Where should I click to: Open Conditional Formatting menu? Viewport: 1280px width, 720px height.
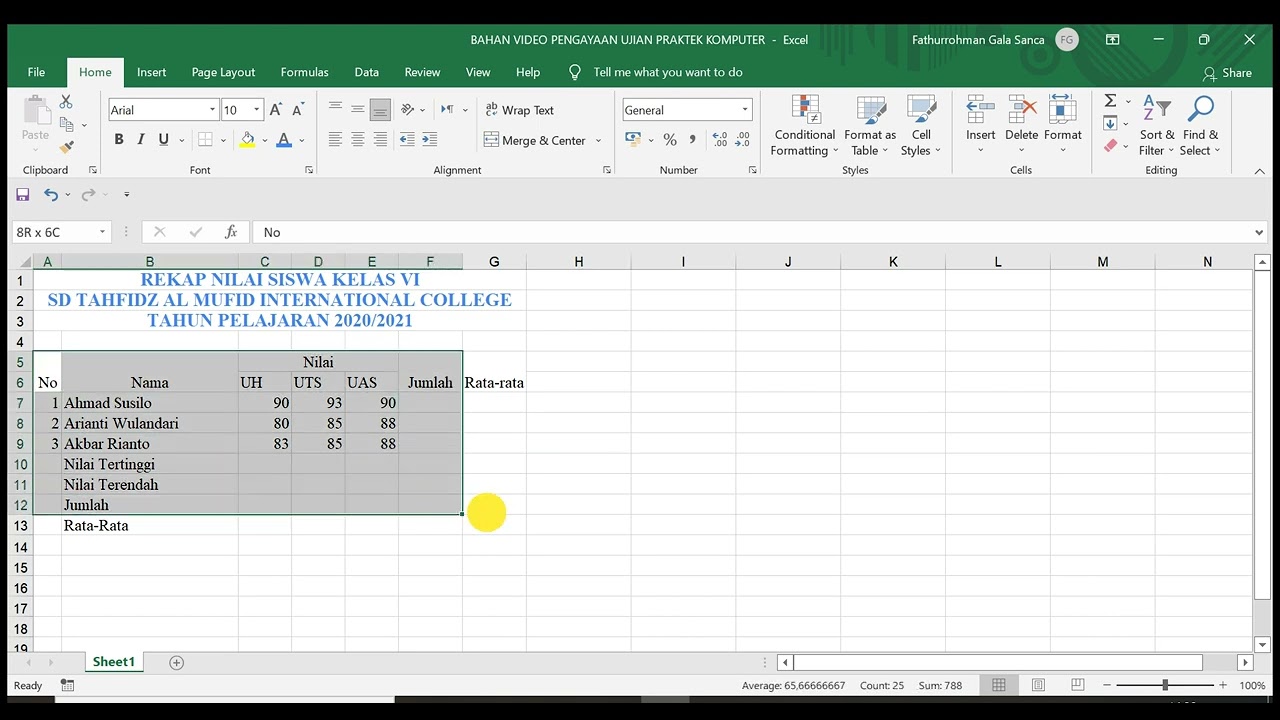coord(804,126)
